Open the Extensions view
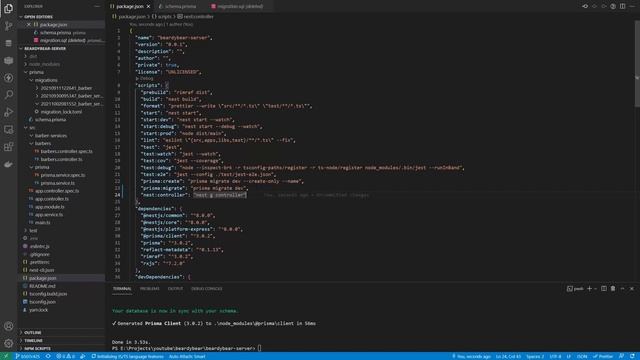The image size is (640, 360). tap(8, 147)
